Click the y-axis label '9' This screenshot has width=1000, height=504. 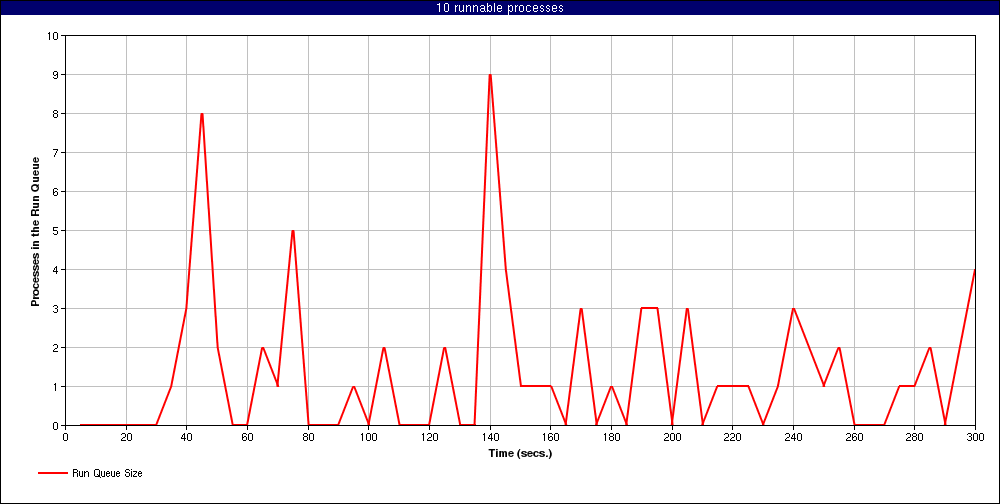click(55, 75)
